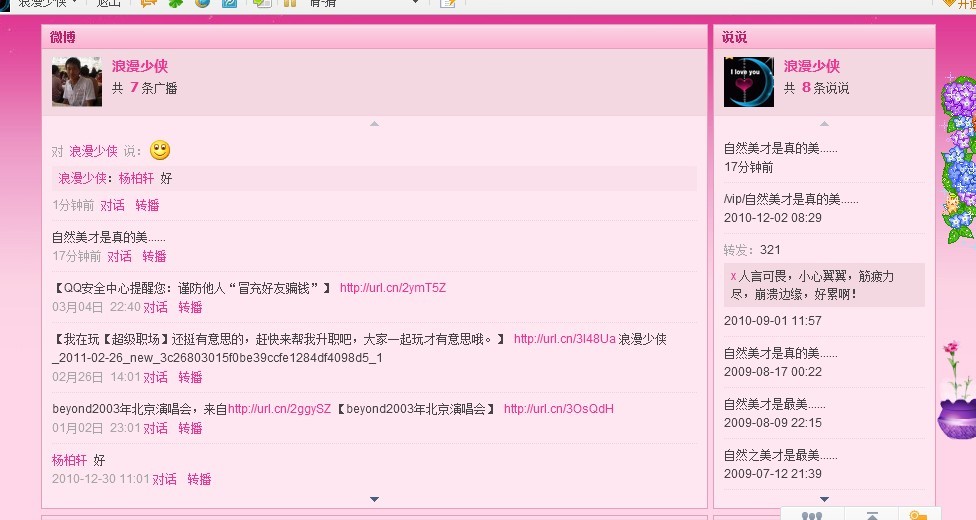Open the orange gear settings icon
The width and height of the screenshot is (976, 520).
click(x=918, y=516)
